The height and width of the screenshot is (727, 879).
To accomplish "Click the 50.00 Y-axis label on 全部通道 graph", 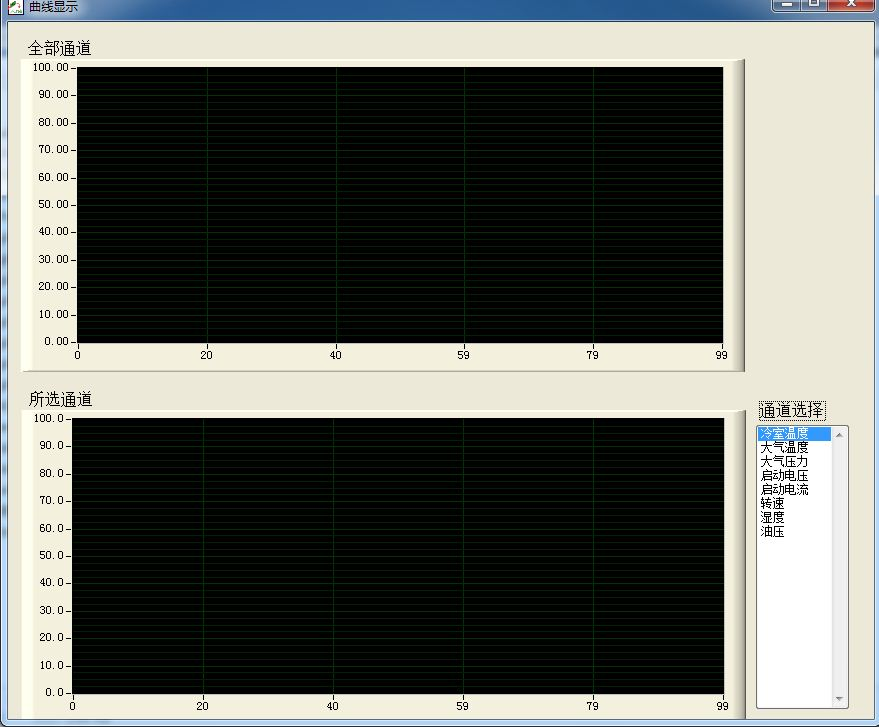I will [53, 204].
